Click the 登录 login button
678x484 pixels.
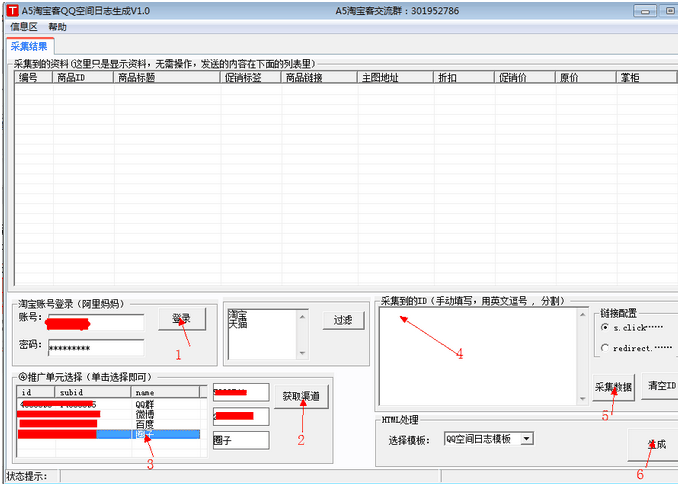pos(182,319)
